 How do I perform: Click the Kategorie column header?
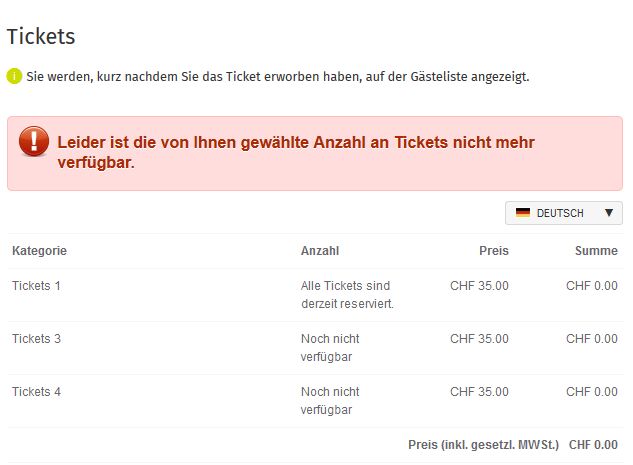[40, 251]
